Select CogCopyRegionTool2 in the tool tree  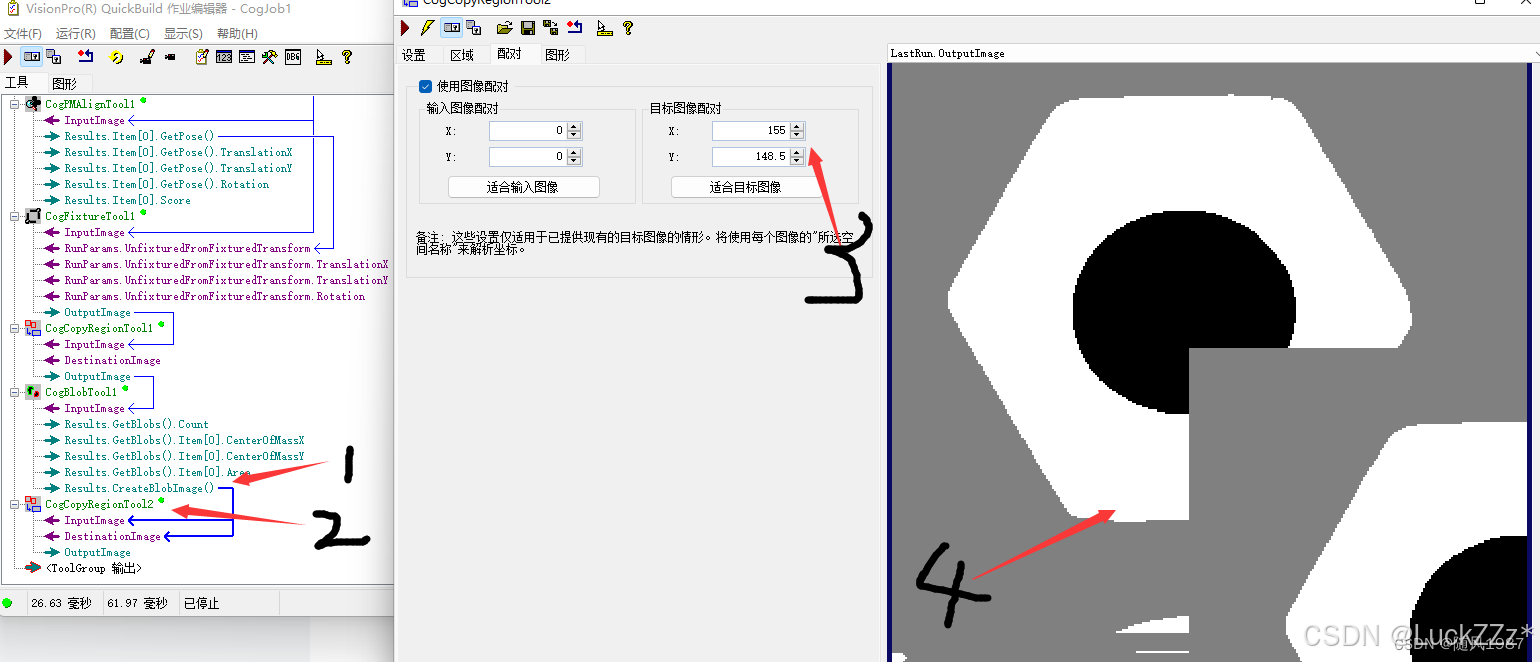point(99,504)
